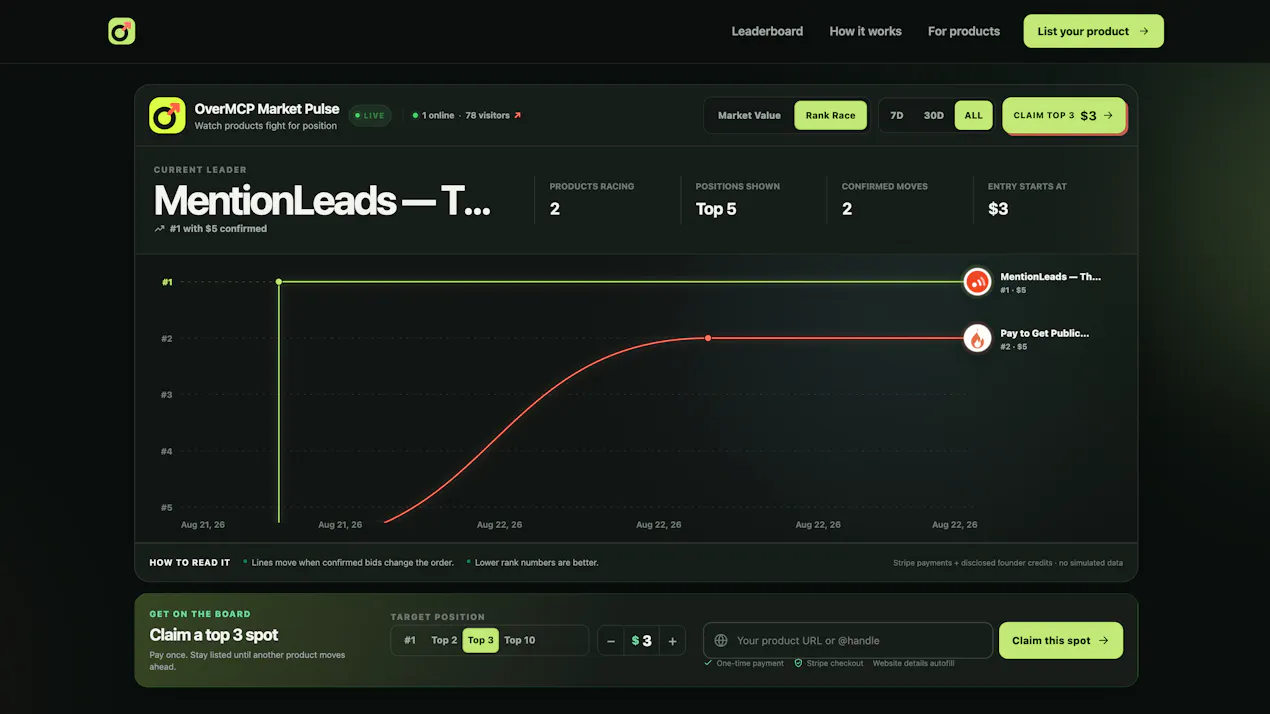1270x714 pixels.
Task: Switch to Rank Race view
Action: pos(830,115)
